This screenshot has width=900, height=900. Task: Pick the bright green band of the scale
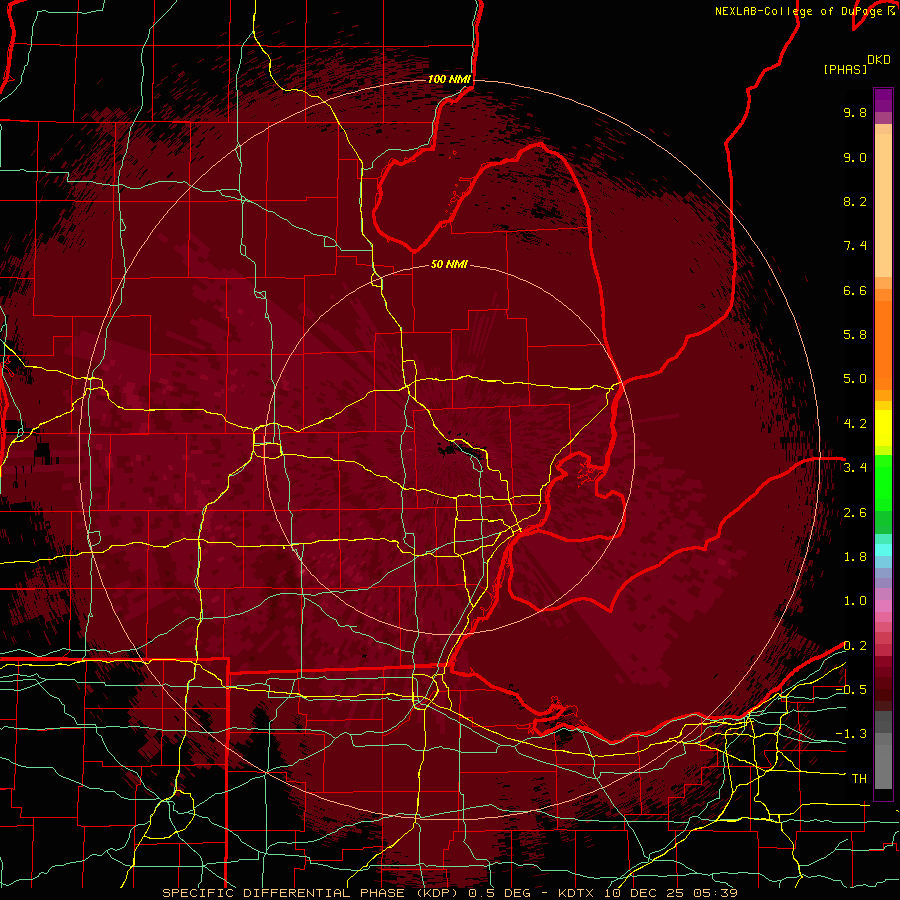pyautogui.click(x=883, y=483)
